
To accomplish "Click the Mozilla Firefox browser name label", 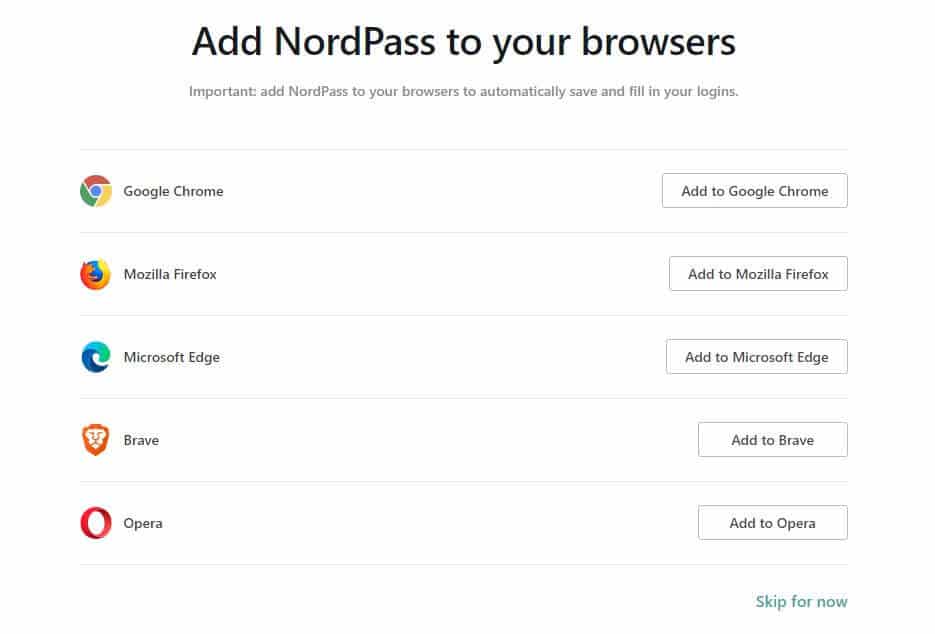I will [x=170, y=274].
